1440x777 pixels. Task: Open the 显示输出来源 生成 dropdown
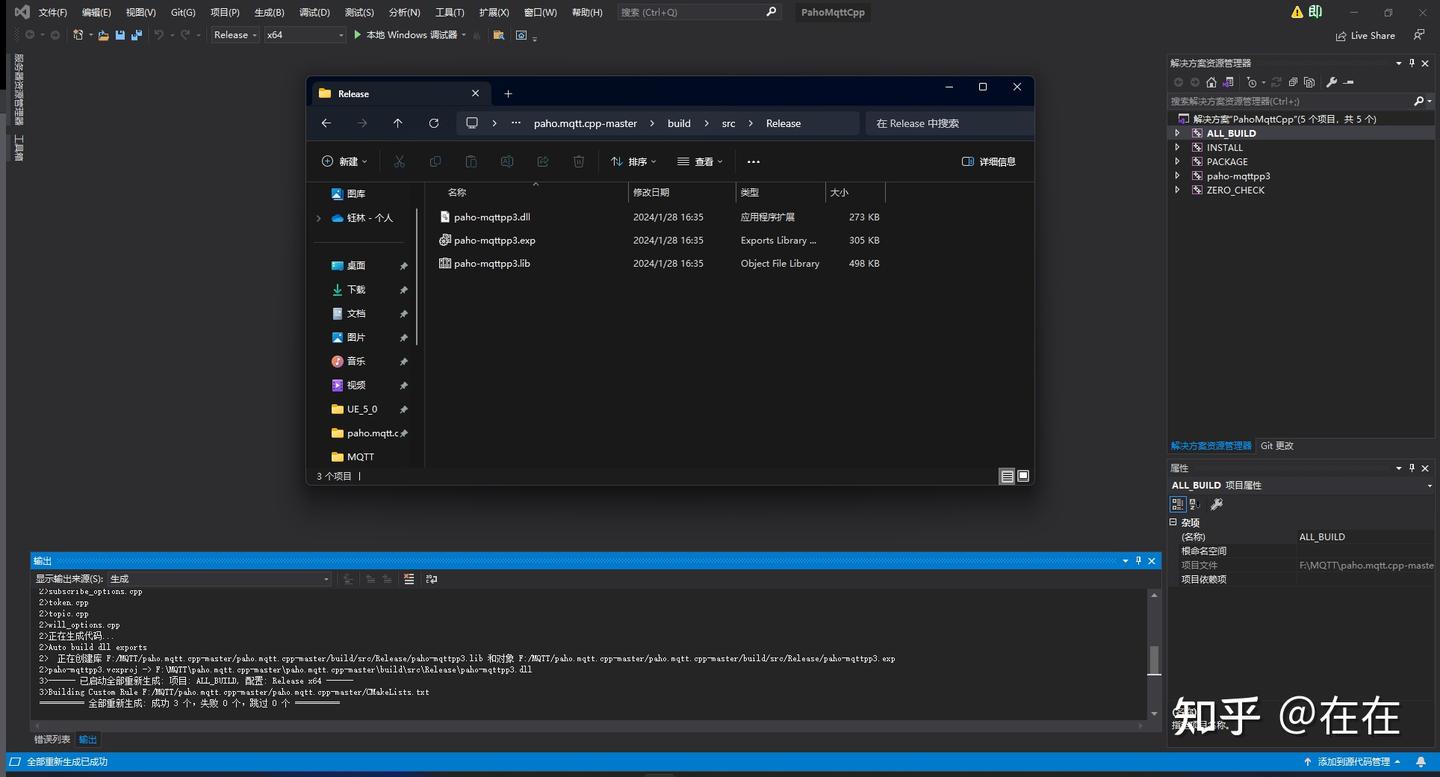219,579
